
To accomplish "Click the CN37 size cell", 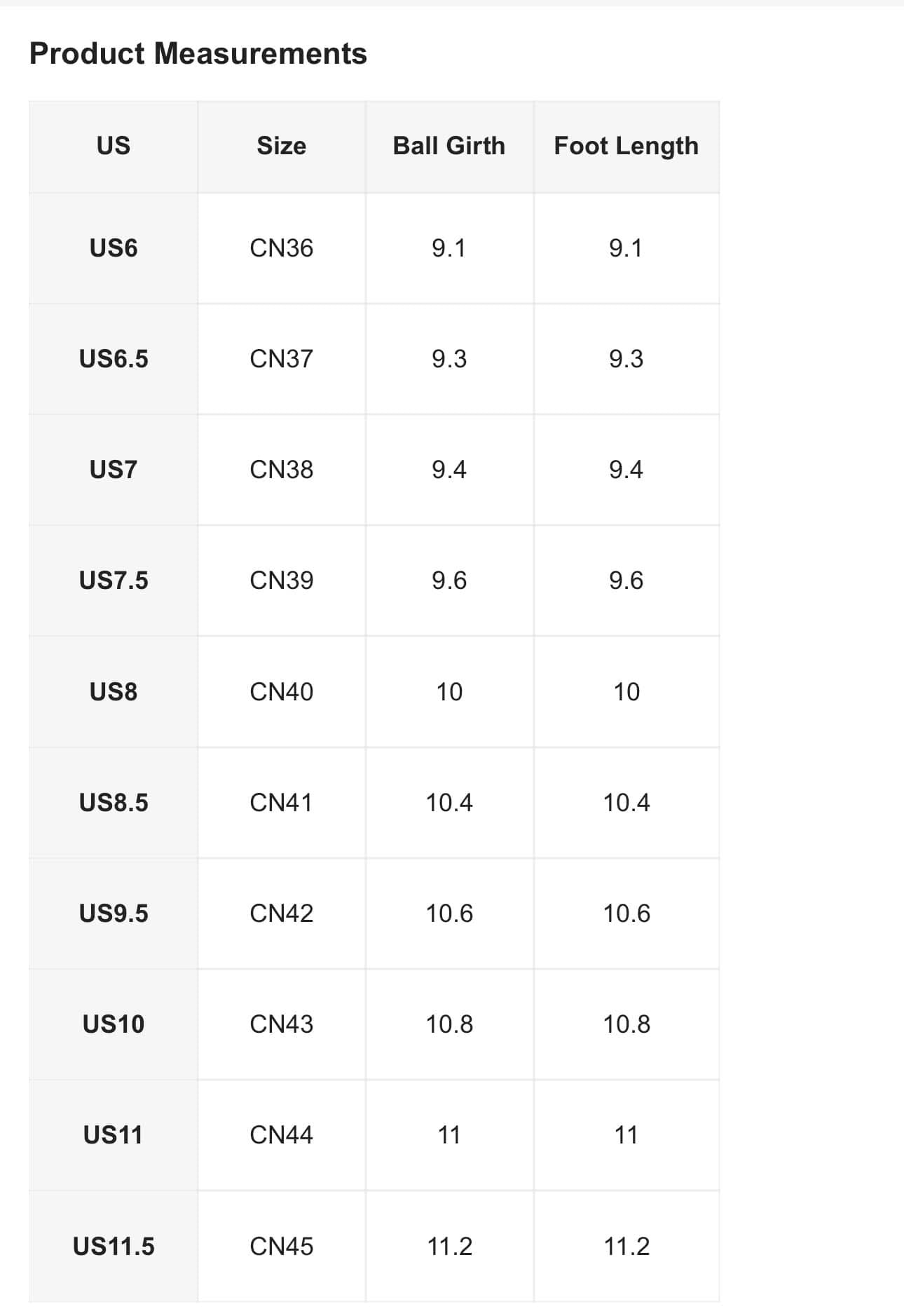I will 281,359.
